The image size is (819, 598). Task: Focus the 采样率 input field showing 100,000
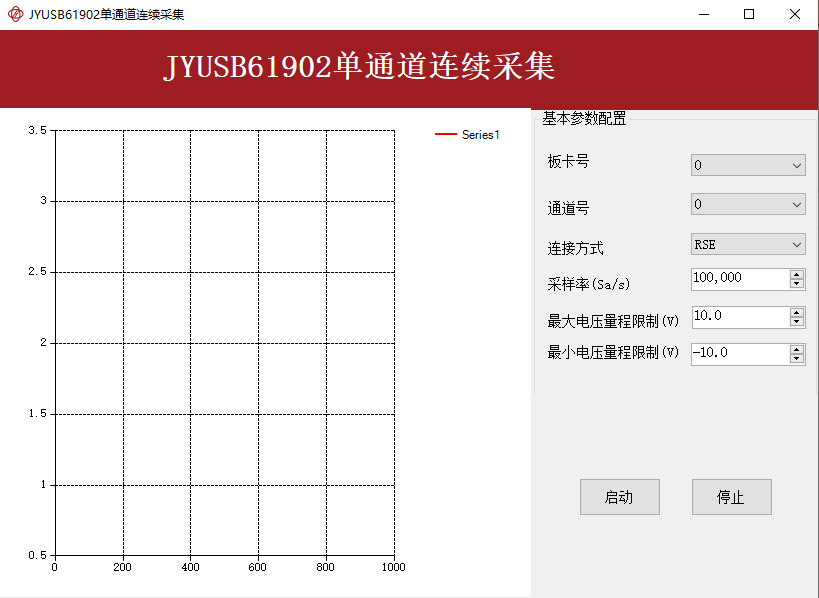[x=738, y=278]
